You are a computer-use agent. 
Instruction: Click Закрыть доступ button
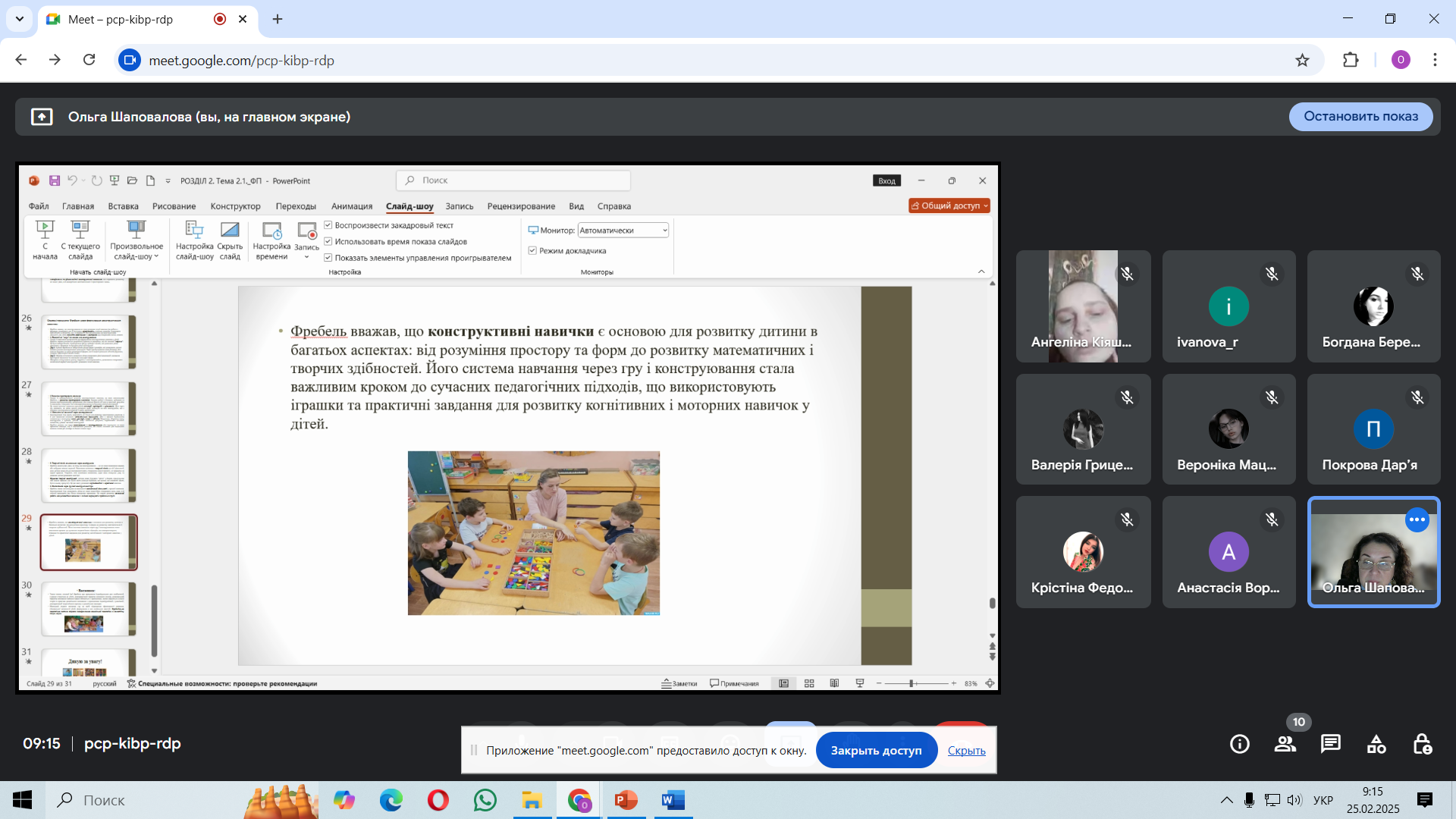pyautogui.click(x=876, y=751)
